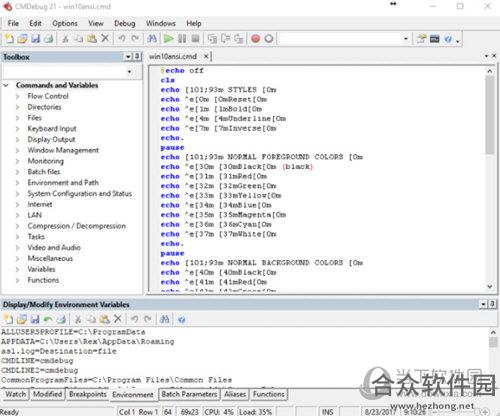Click the editor vertical scrollbar thumb
Image resolution: width=500 pixels, height=416 pixels.
[489, 115]
